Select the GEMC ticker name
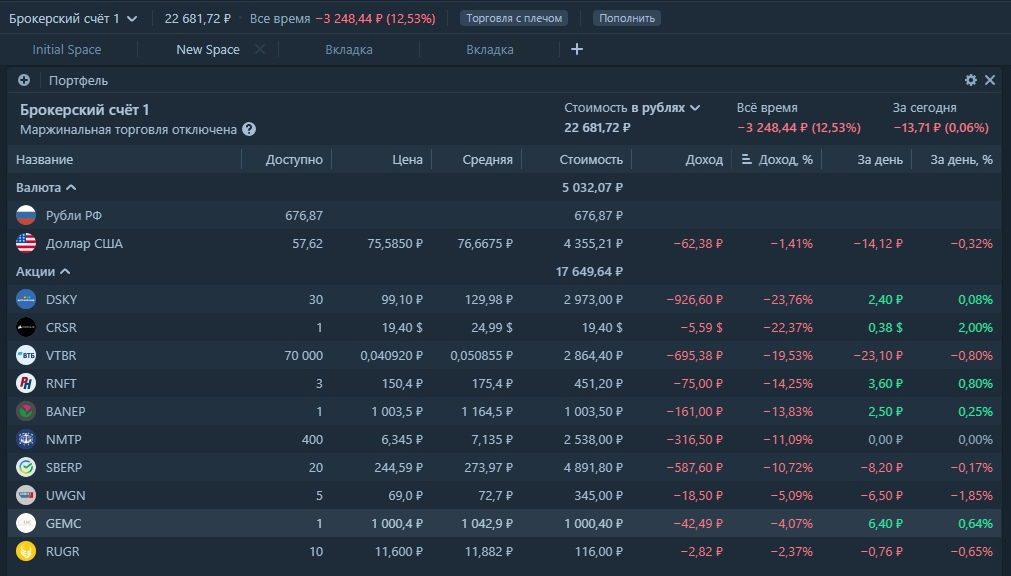This screenshot has width=1011, height=576. [64, 524]
